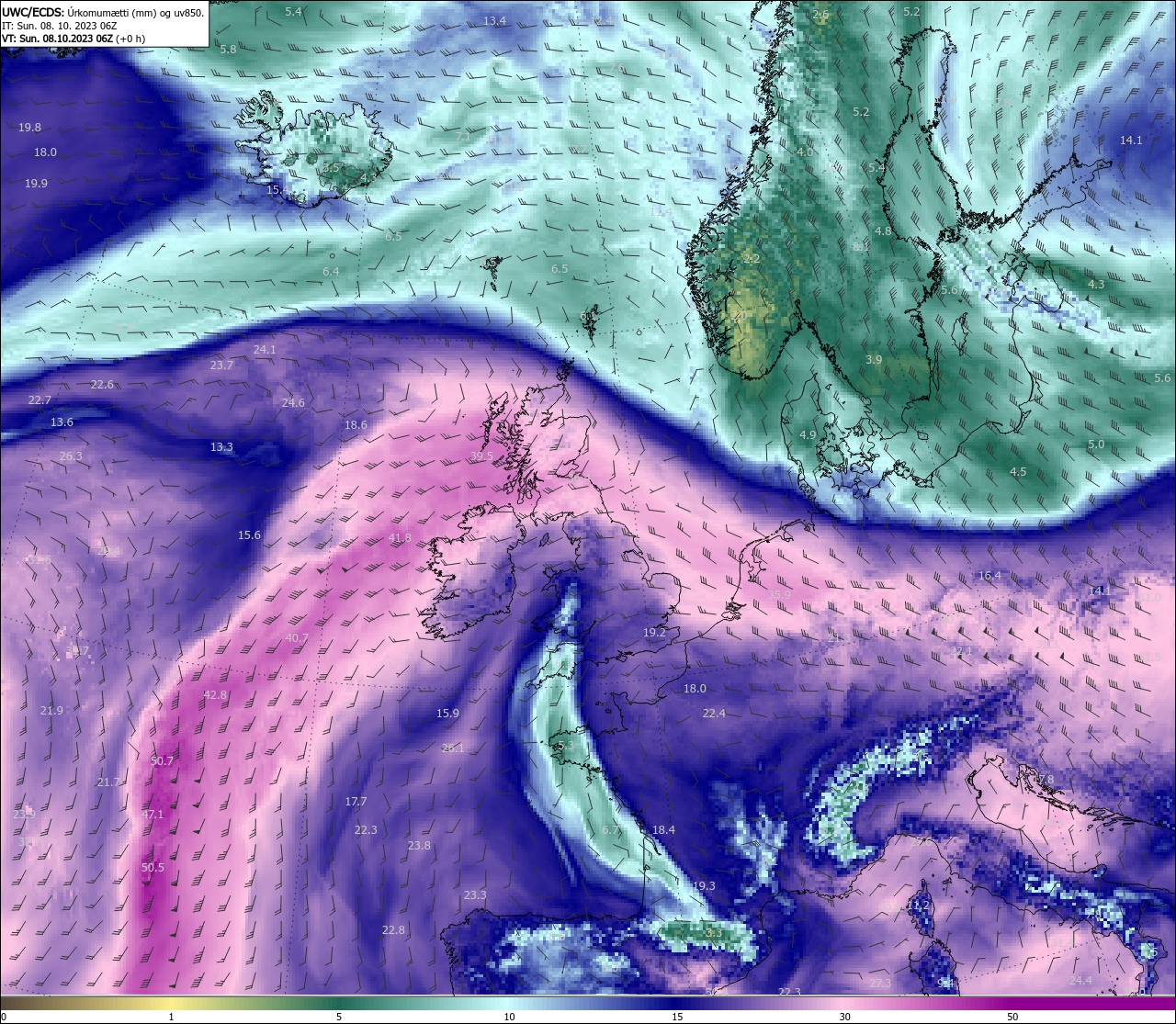Click the map value 22.8
This screenshot has width=1176, height=1024.
pyautogui.click(x=393, y=930)
